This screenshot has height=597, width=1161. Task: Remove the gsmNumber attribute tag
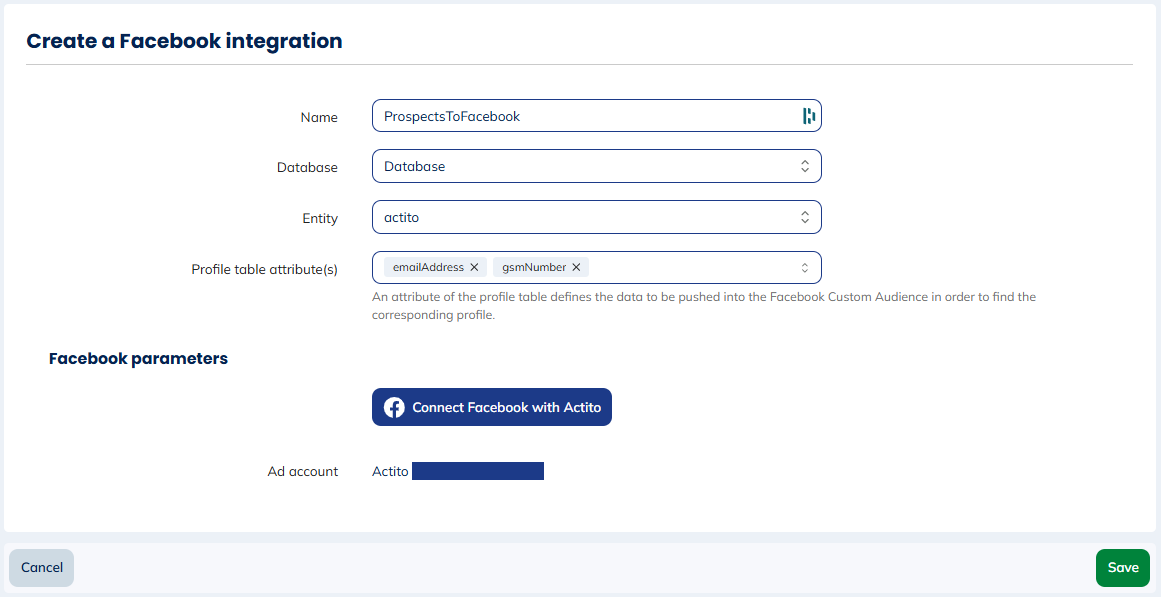tap(576, 267)
